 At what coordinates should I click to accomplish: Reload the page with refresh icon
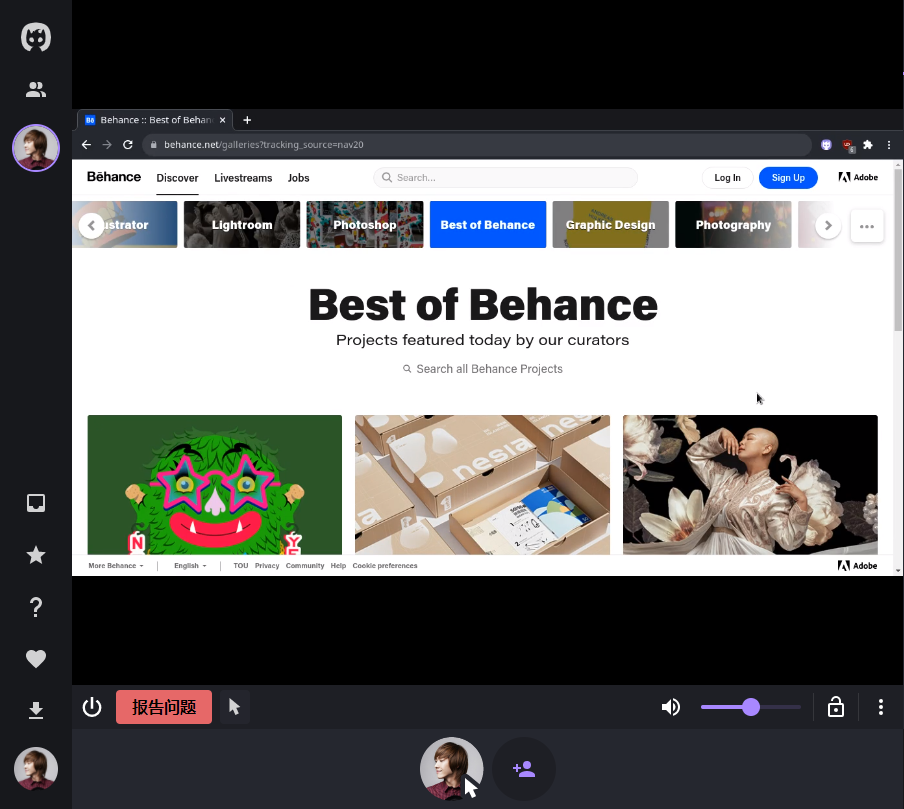coord(128,145)
